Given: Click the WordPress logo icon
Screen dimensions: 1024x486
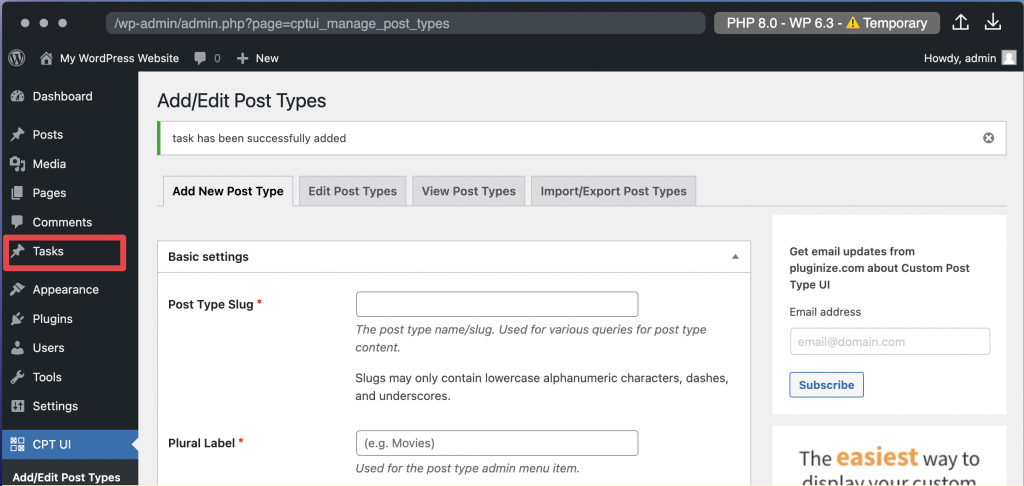Looking at the screenshot, I should [x=16, y=58].
